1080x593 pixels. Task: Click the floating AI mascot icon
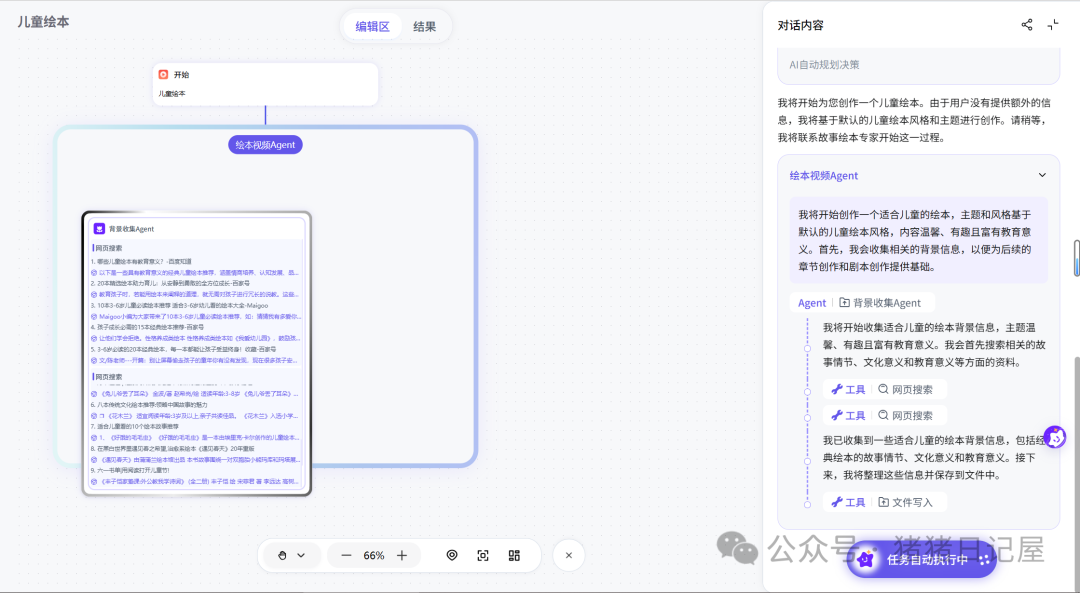1056,436
